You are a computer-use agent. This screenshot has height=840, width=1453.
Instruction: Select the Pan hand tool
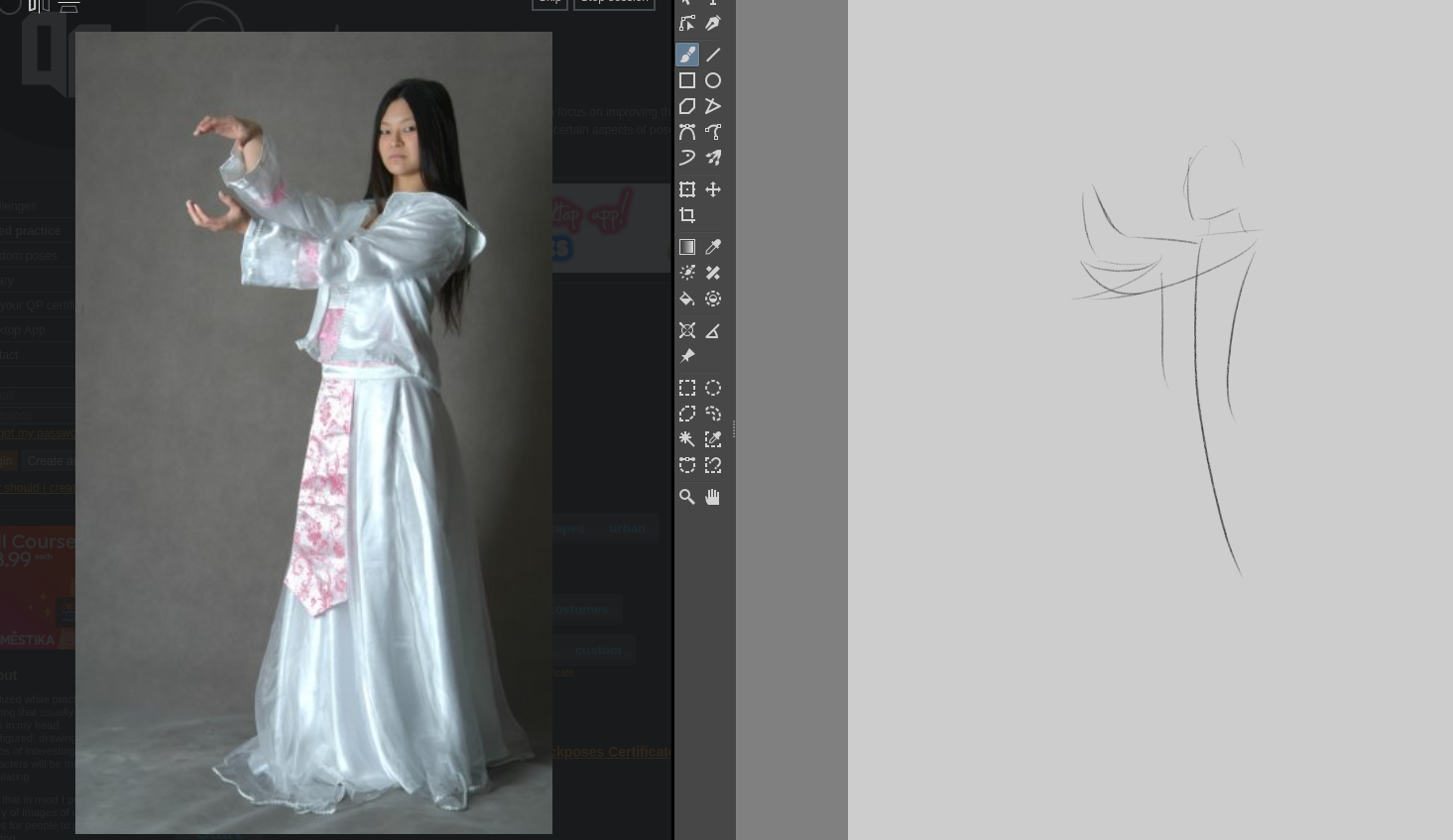click(x=713, y=497)
